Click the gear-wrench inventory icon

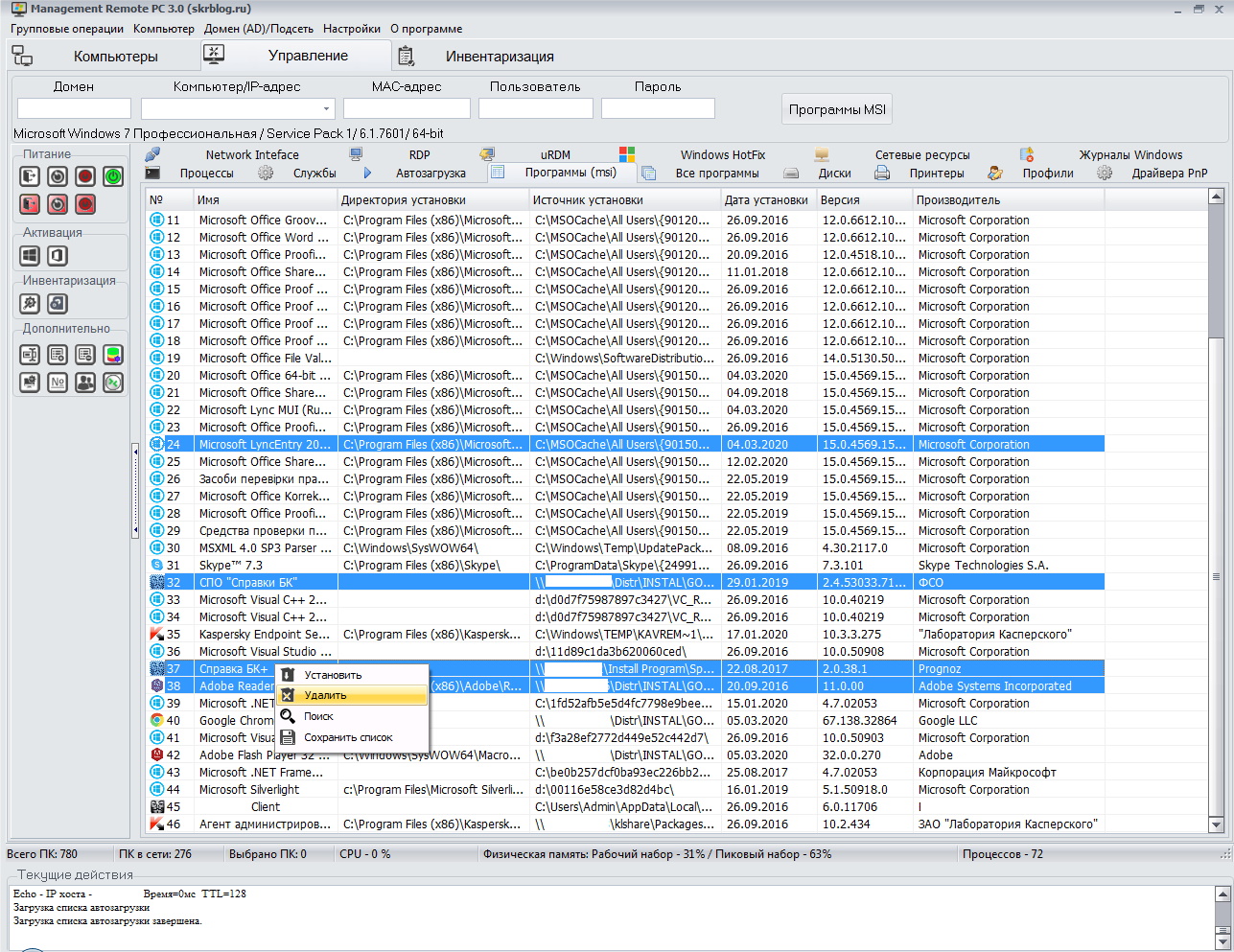tap(30, 304)
